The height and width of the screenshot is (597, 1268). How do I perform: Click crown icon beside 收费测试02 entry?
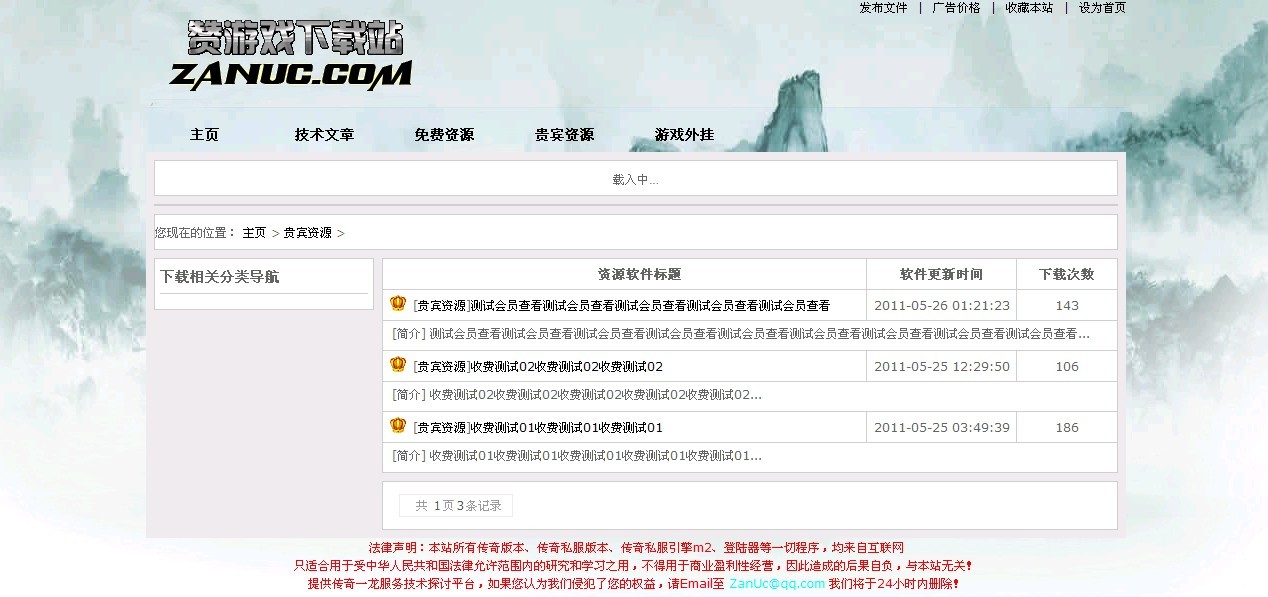398,365
